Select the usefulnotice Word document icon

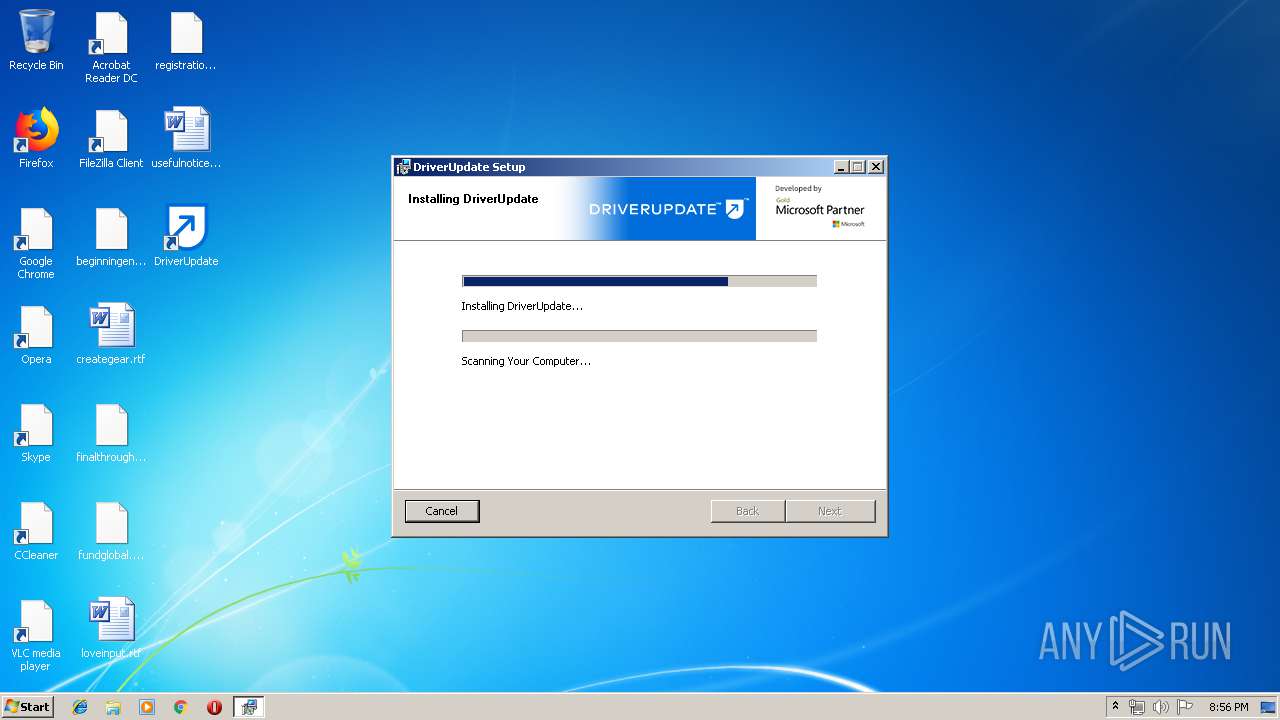pos(186,138)
